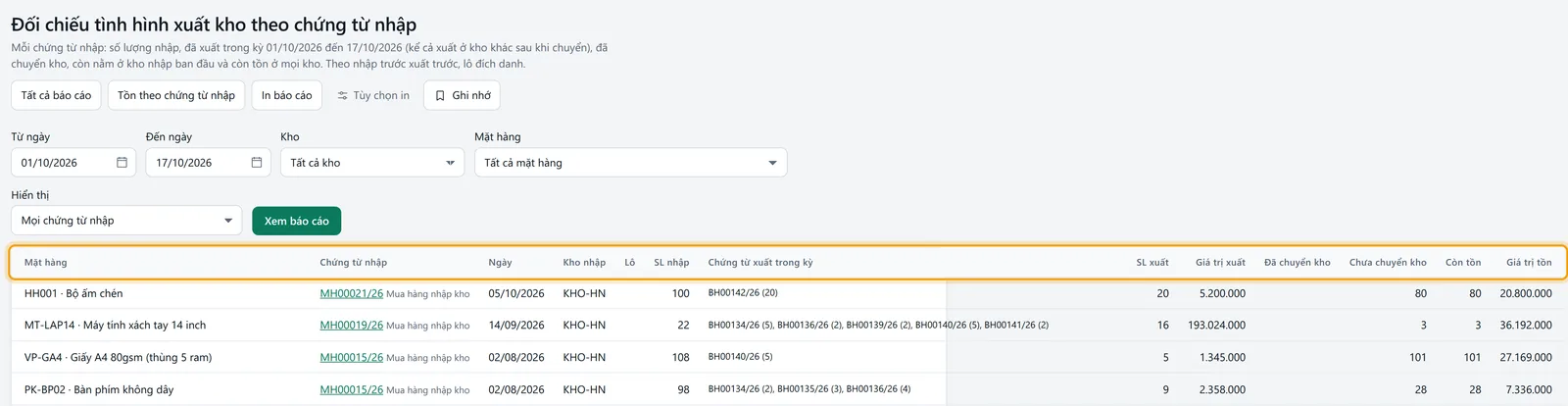Select the VP-GA4 Giấy A4 80gsm cell
This screenshot has width=1568, height=406.
[118, 357]
